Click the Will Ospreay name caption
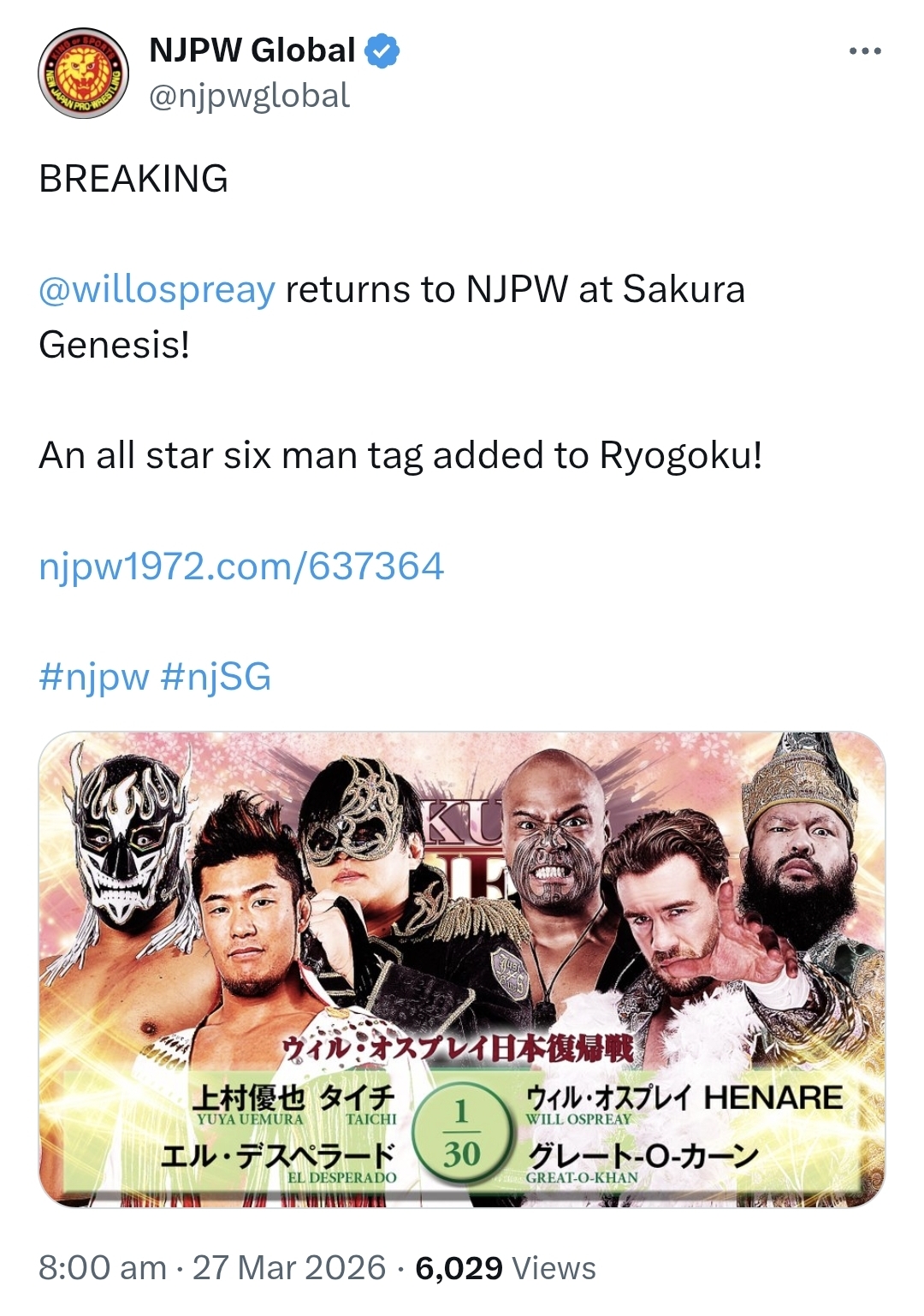This screenshot has width=924, height=1316. pos(607,1104)
